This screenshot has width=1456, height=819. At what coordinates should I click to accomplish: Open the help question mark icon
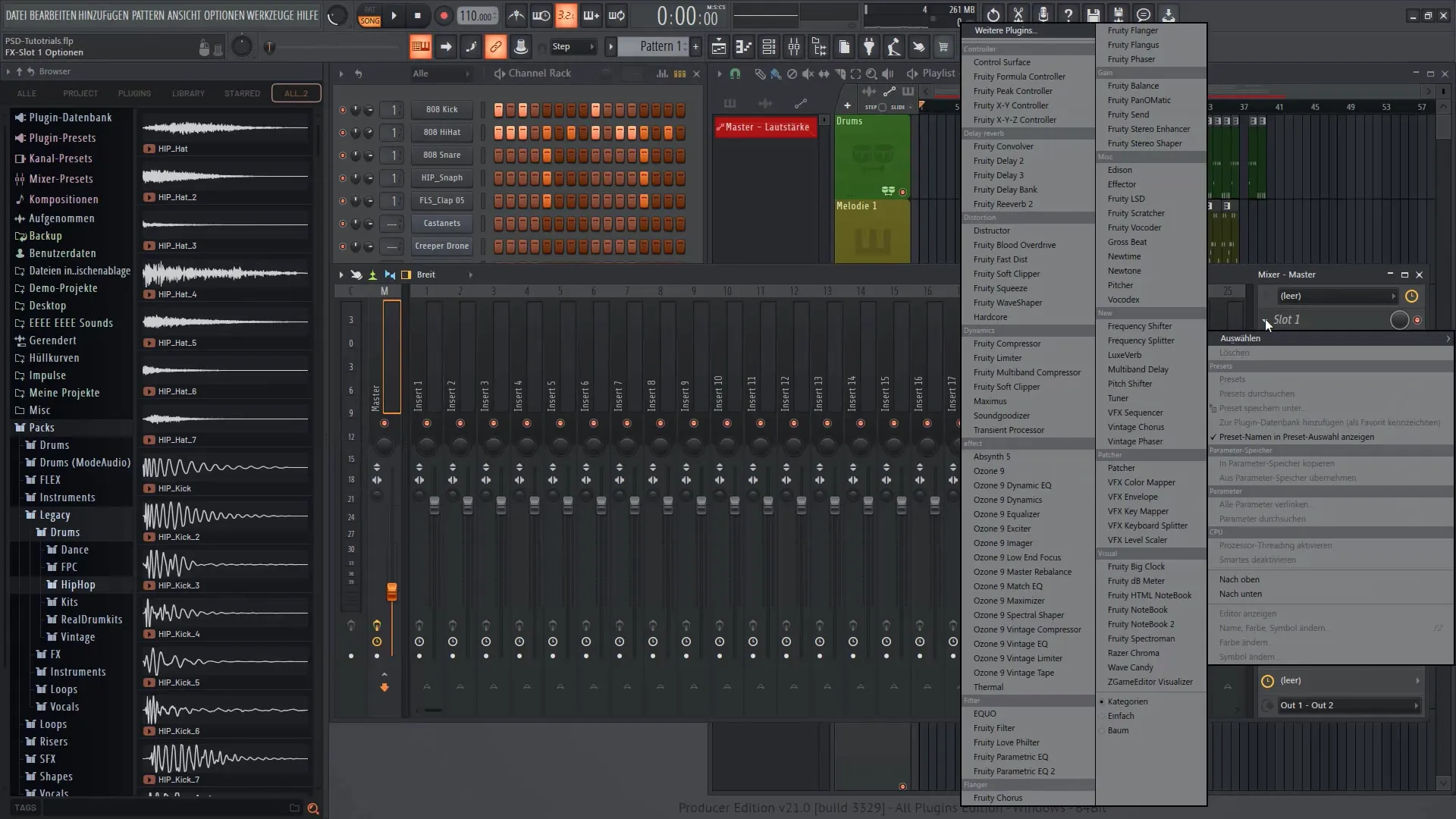tap(1068, 14)
